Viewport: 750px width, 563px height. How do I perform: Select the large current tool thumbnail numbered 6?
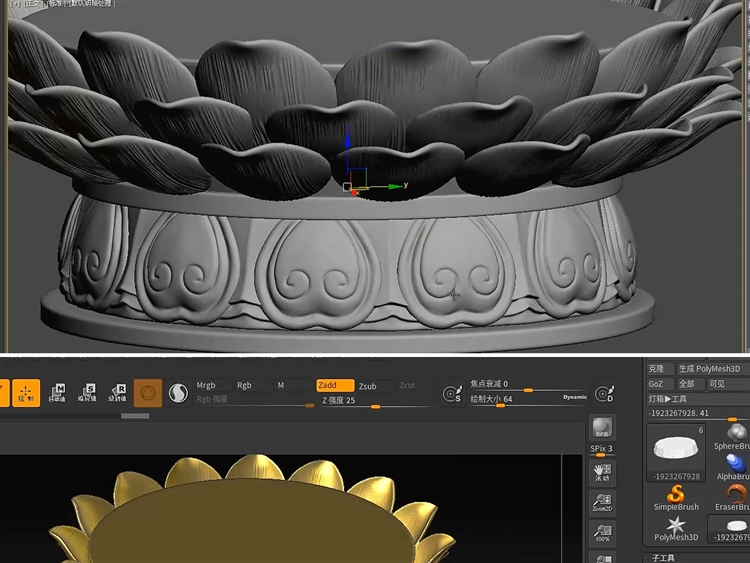(676, 453)
